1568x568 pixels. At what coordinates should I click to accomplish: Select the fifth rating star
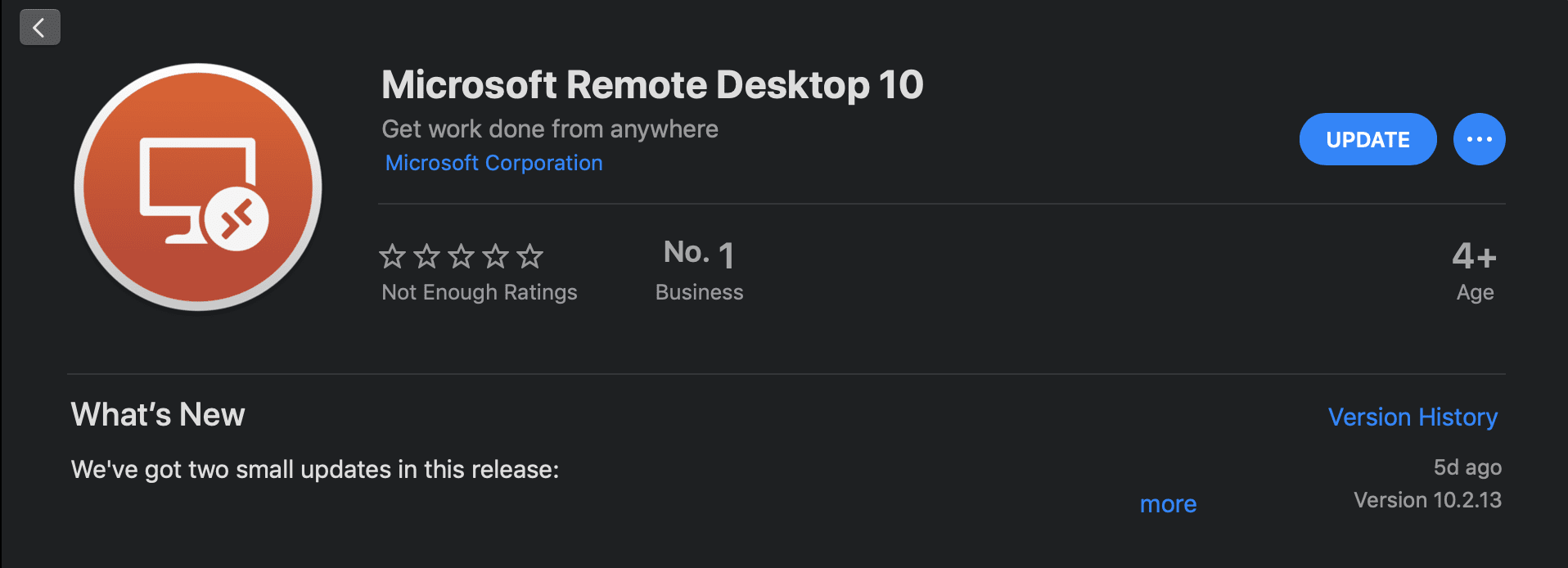[530, 257]
